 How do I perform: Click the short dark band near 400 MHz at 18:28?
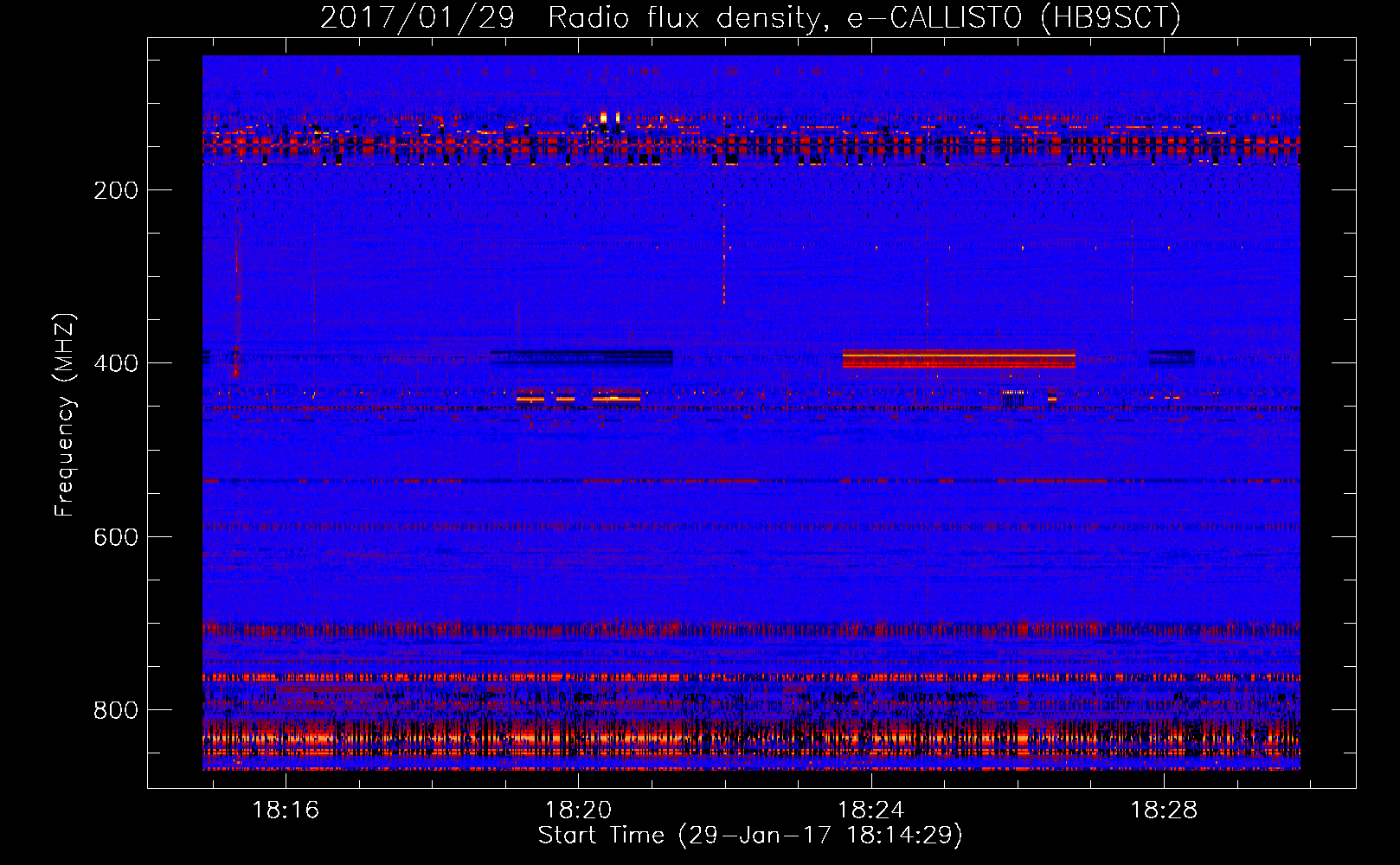1172,357
